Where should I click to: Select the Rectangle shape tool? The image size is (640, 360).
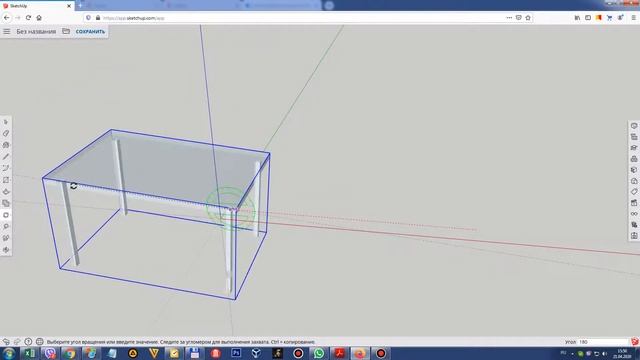point(6,180)
